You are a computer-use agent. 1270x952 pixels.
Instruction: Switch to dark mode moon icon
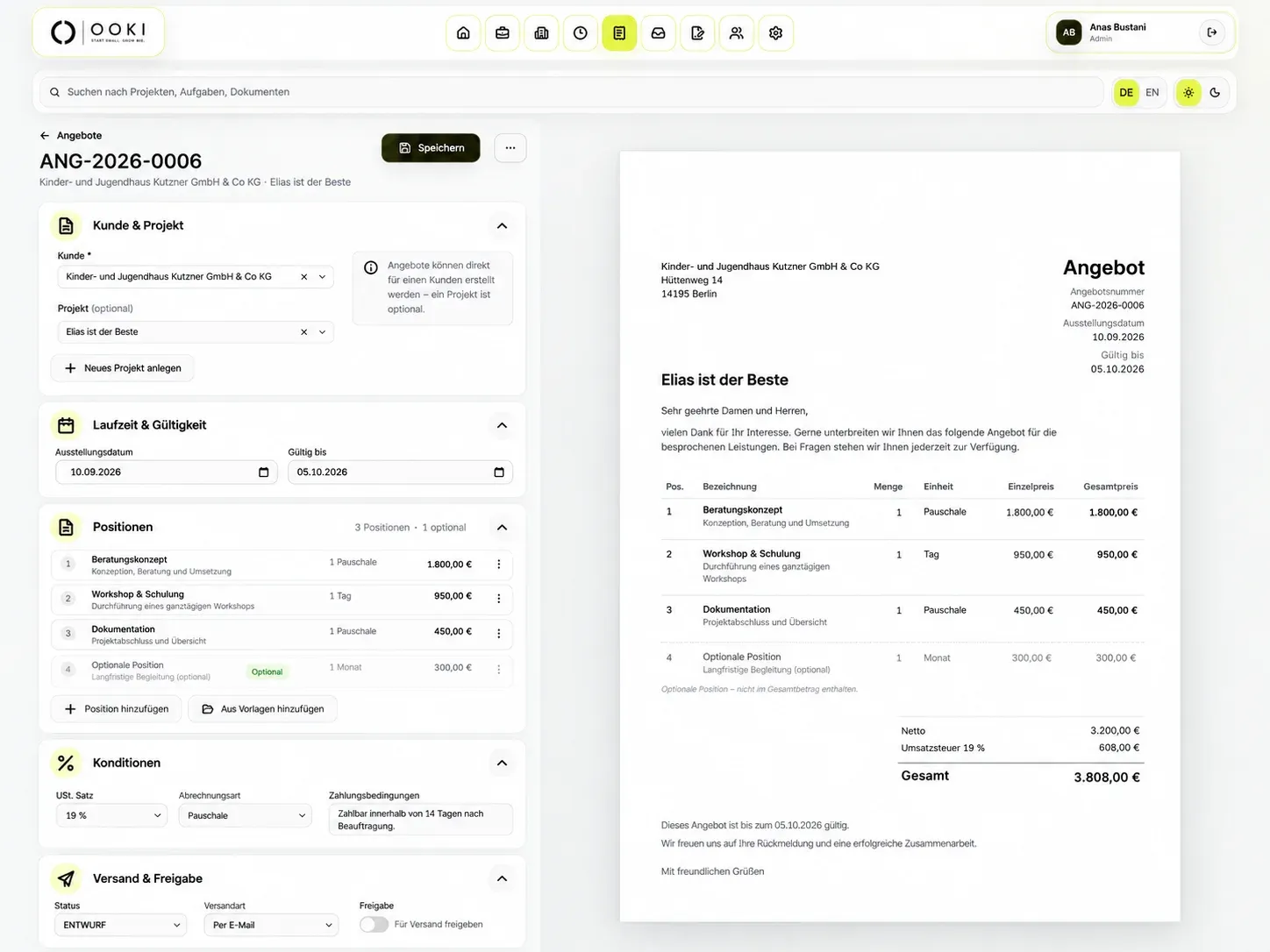(1215, 92)
